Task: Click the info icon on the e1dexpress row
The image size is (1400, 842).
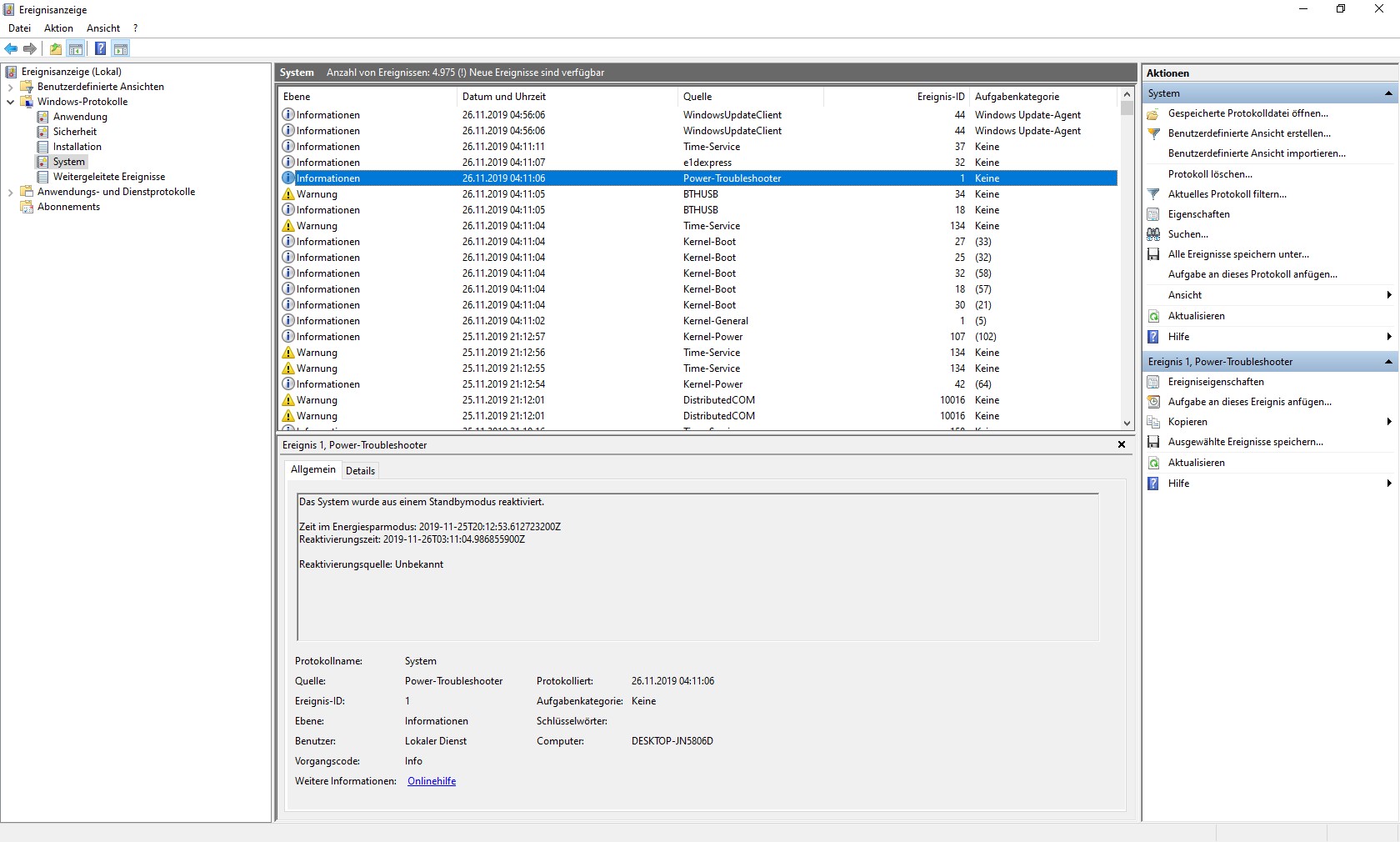Action: click(x=288, y=163)
